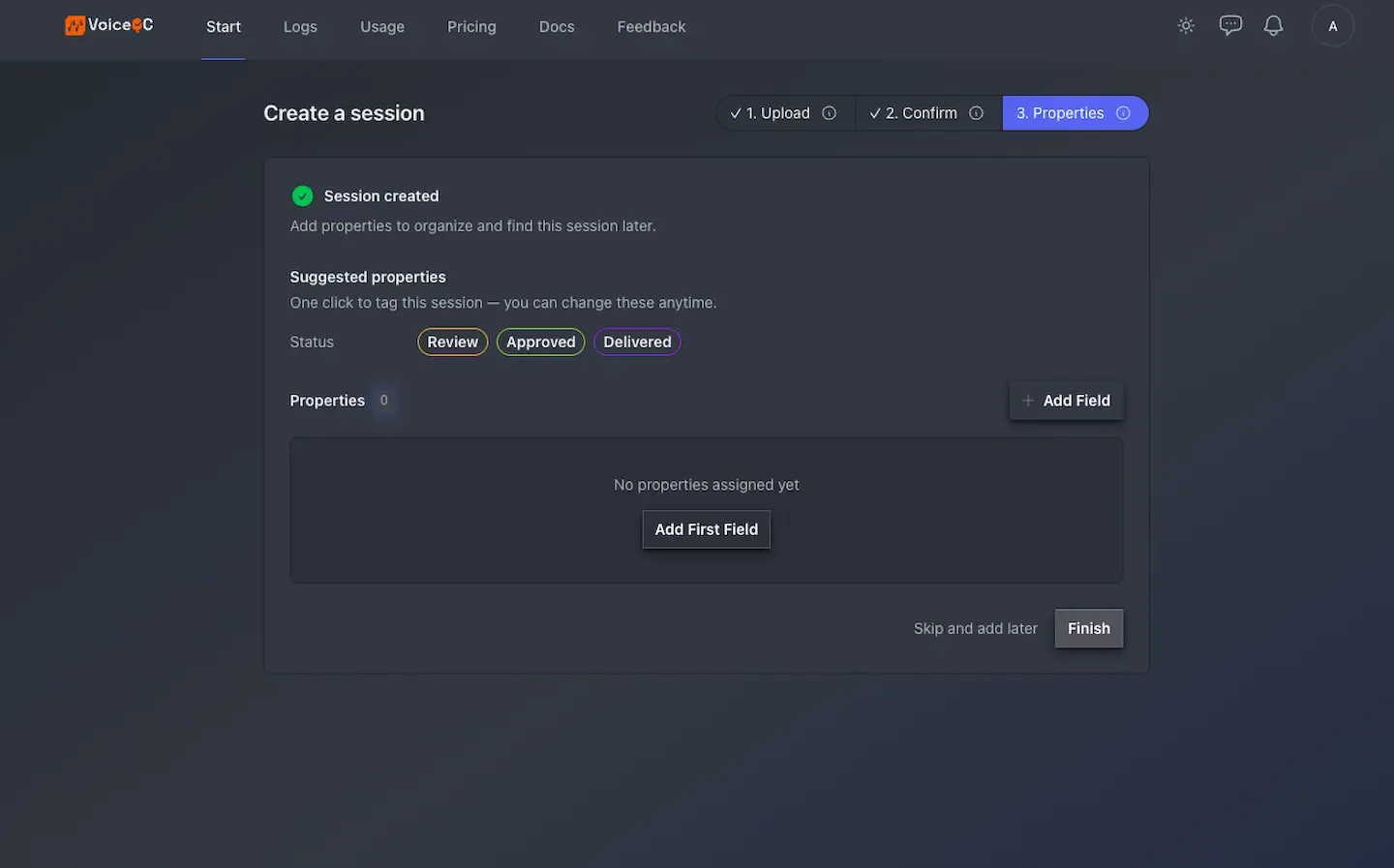Tag the session with Approved status

(541, 342)
